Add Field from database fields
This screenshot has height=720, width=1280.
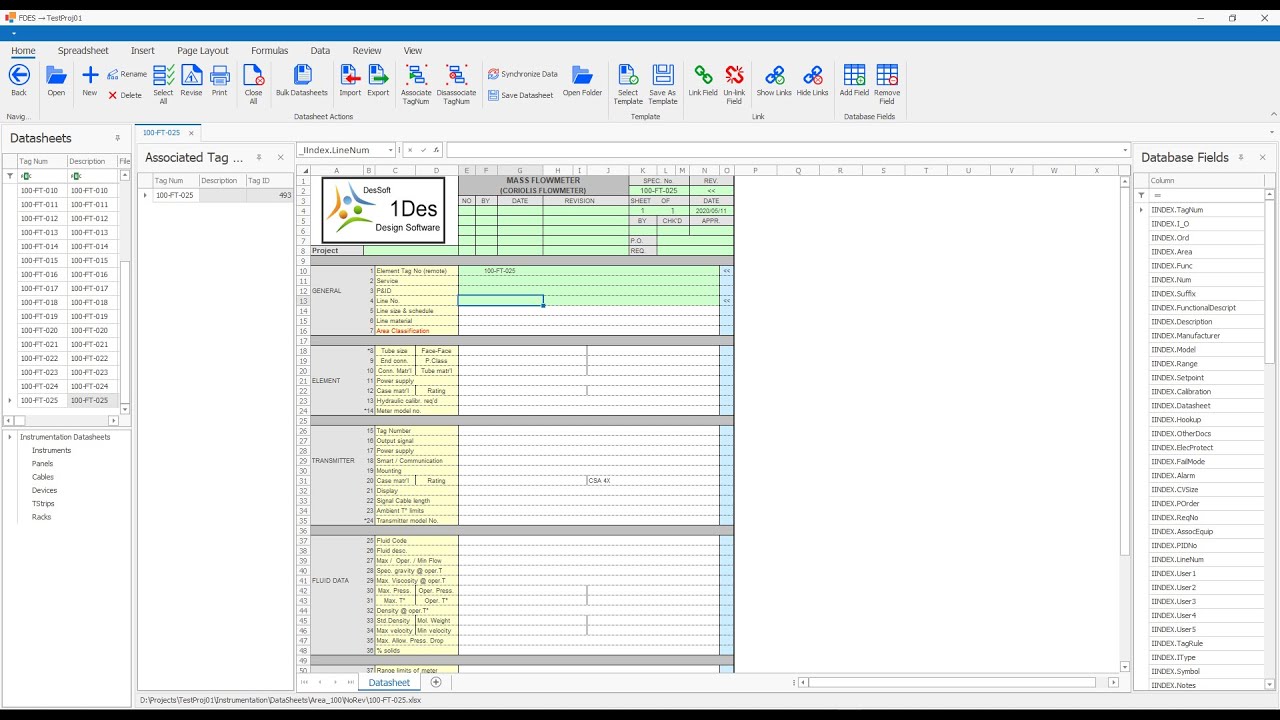pyautogui.click(x=854, y=80)
